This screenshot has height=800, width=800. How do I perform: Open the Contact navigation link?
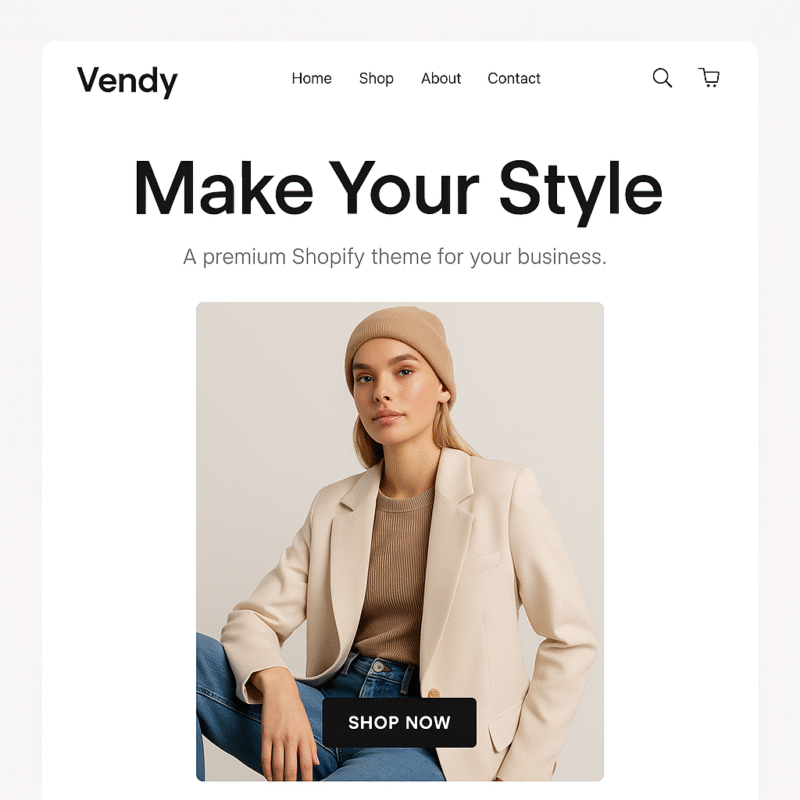514,78
